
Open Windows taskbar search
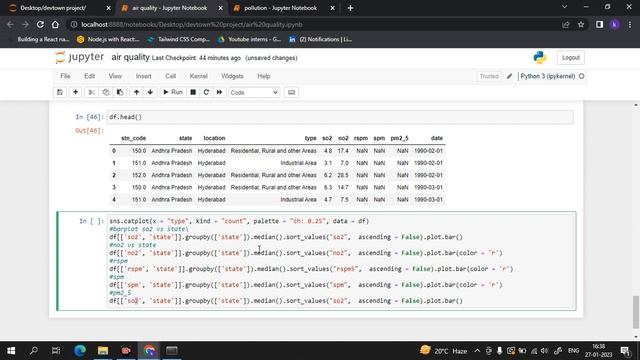coord(34,351)
